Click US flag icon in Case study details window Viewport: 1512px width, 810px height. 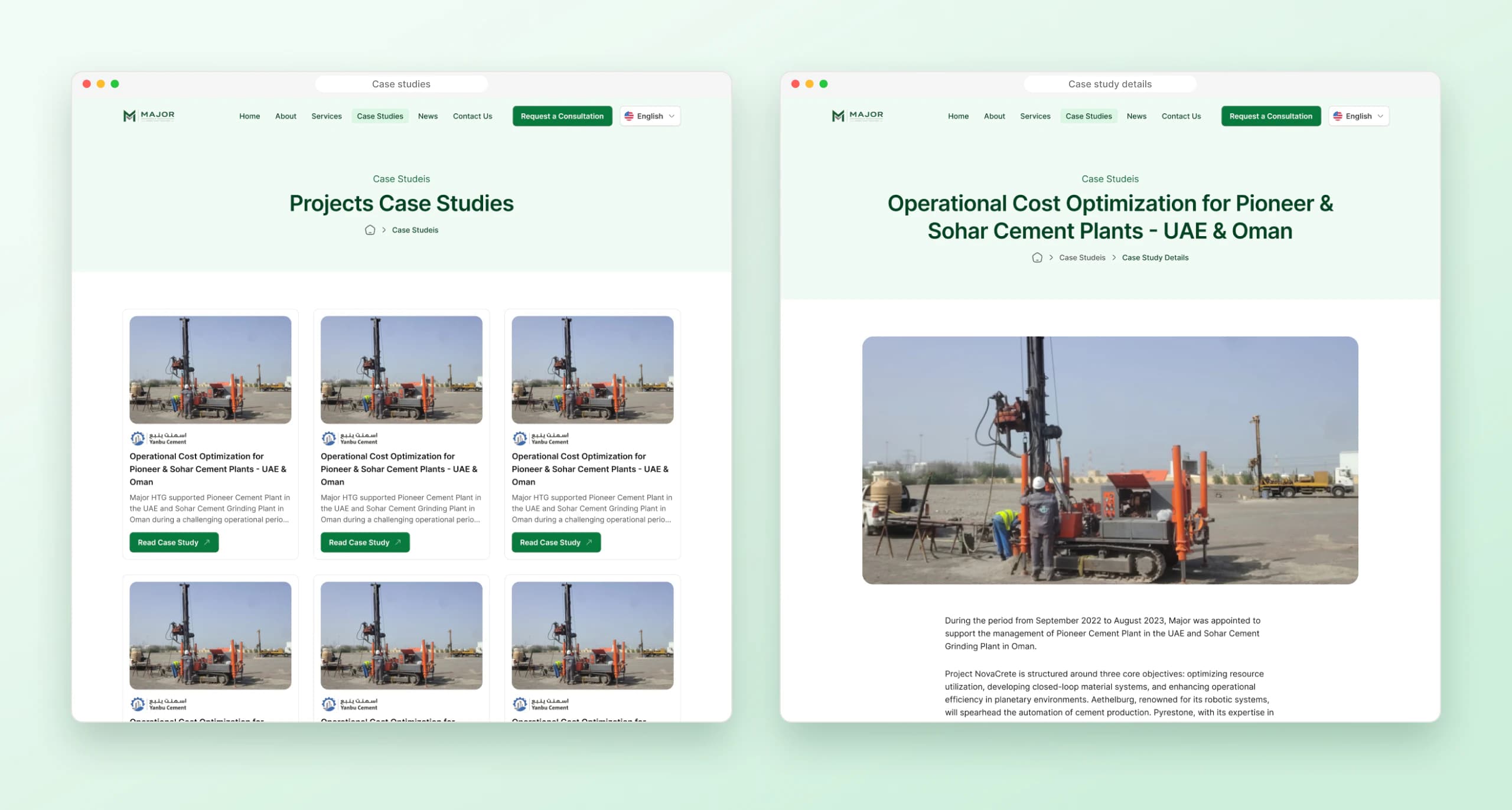pyautogui.click(x=1338, y=116)
